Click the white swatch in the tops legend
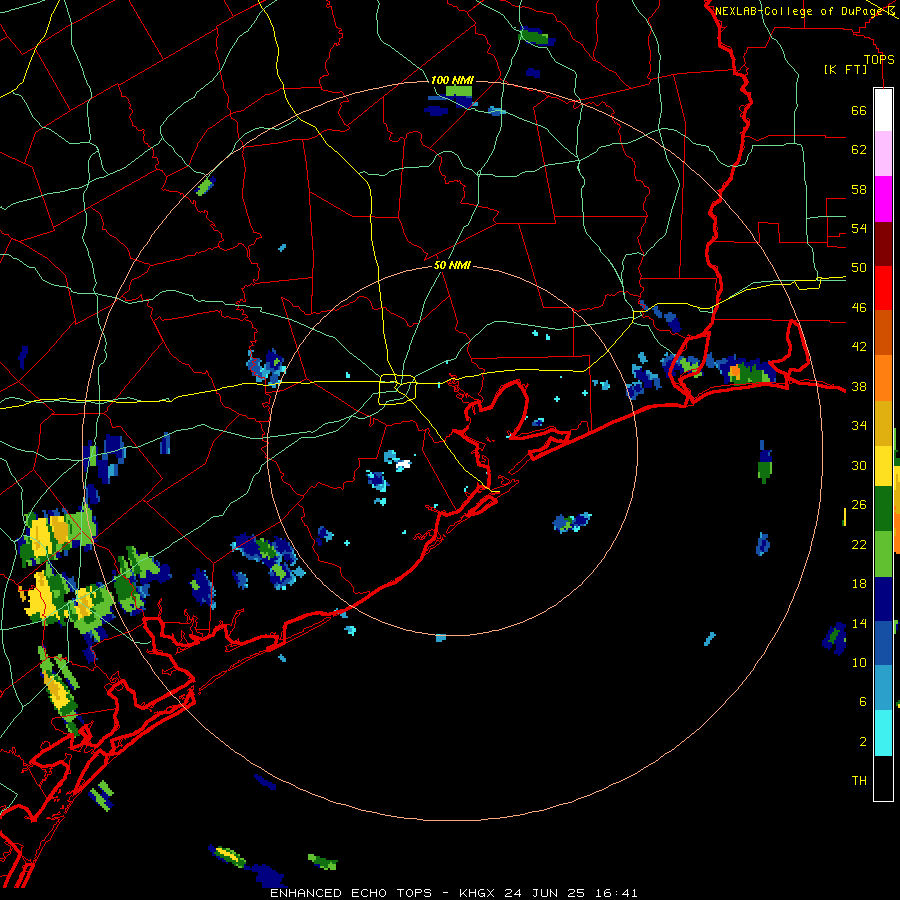The width and height of the screenshot is (900, 900). [883, 110]
